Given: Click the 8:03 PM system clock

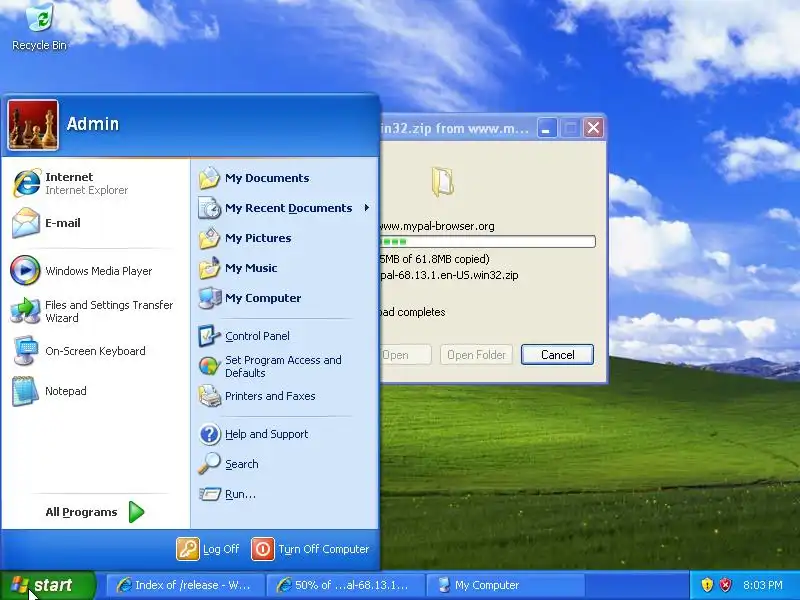Looking at the screenshot, I should pyautogui.click(x=763, y=585).
